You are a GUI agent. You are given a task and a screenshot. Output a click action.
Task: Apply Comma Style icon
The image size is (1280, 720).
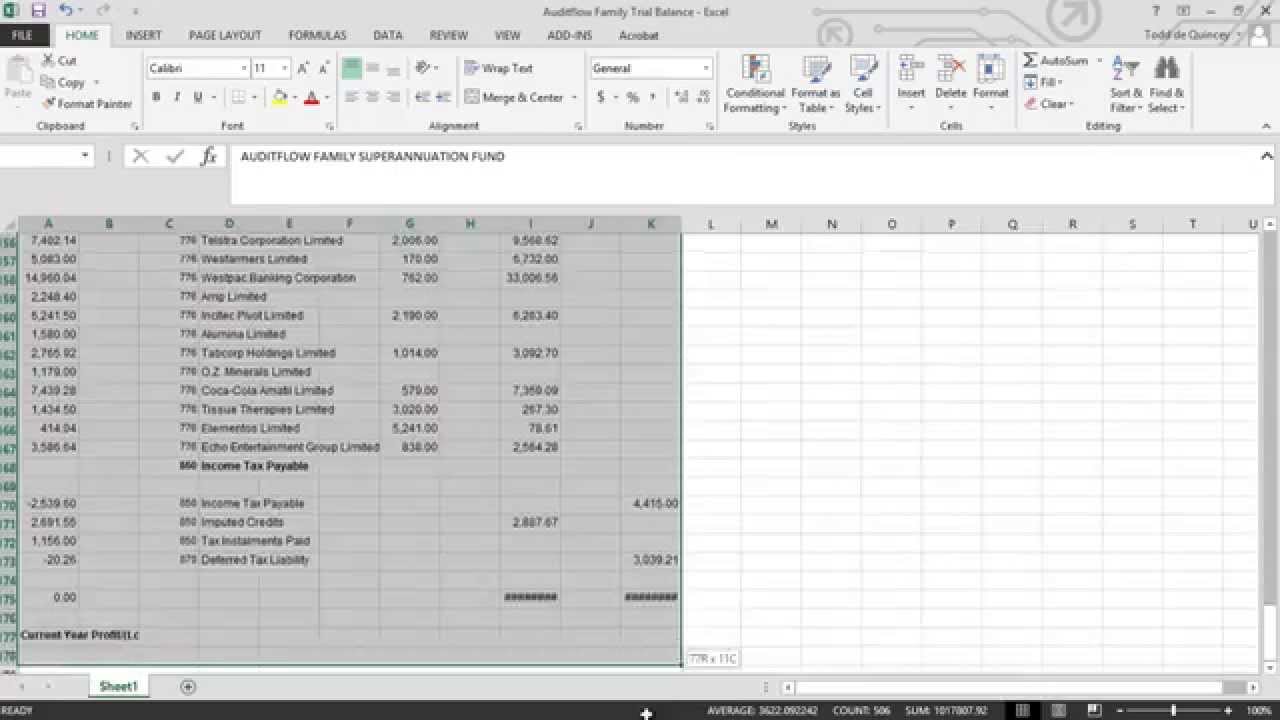point(653,97)
